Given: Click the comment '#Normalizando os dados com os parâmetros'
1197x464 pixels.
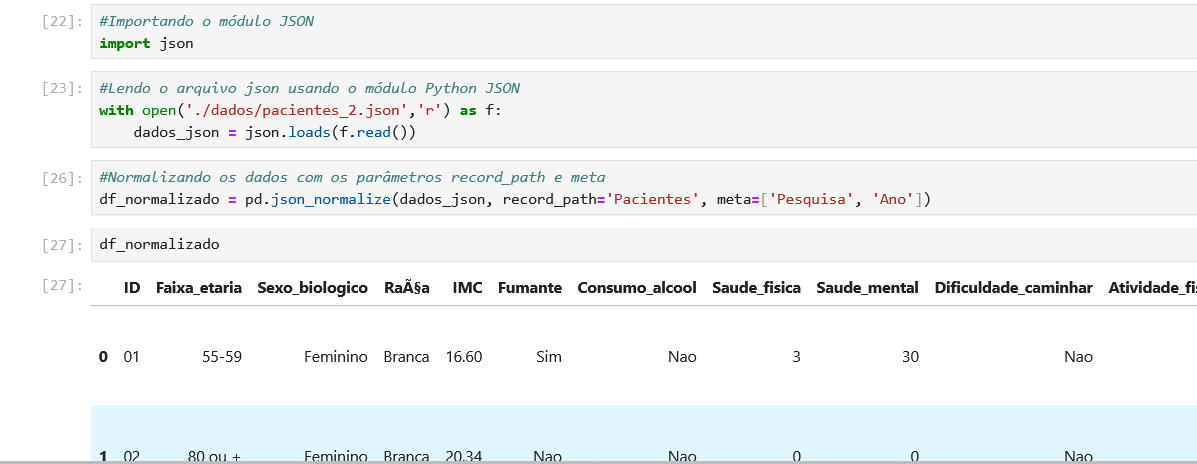Looking at the screenshot, I should (352, 177).
